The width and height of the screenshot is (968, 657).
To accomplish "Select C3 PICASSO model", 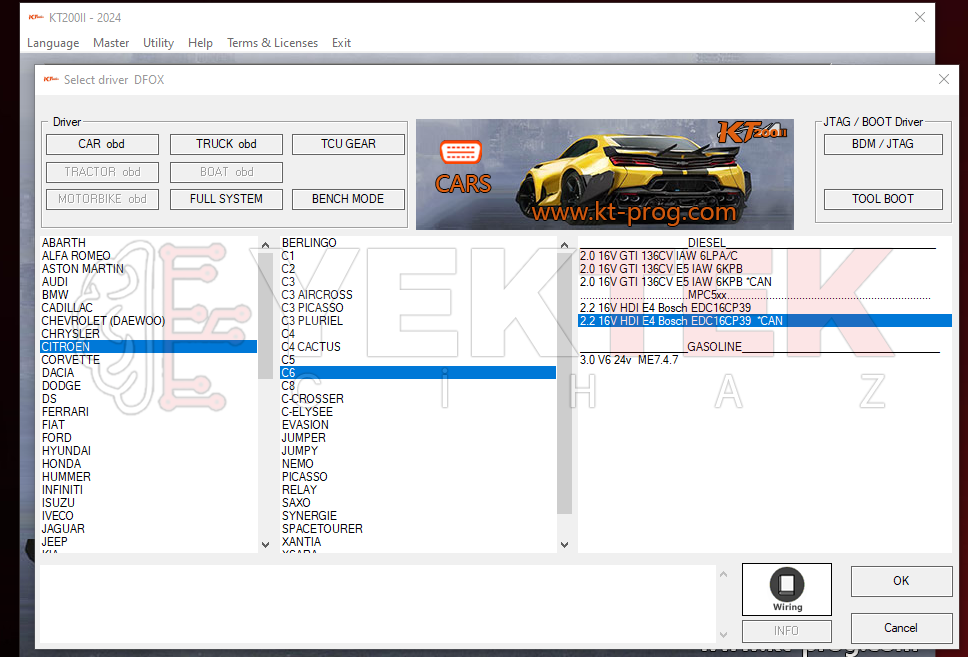I will [418, 308].
